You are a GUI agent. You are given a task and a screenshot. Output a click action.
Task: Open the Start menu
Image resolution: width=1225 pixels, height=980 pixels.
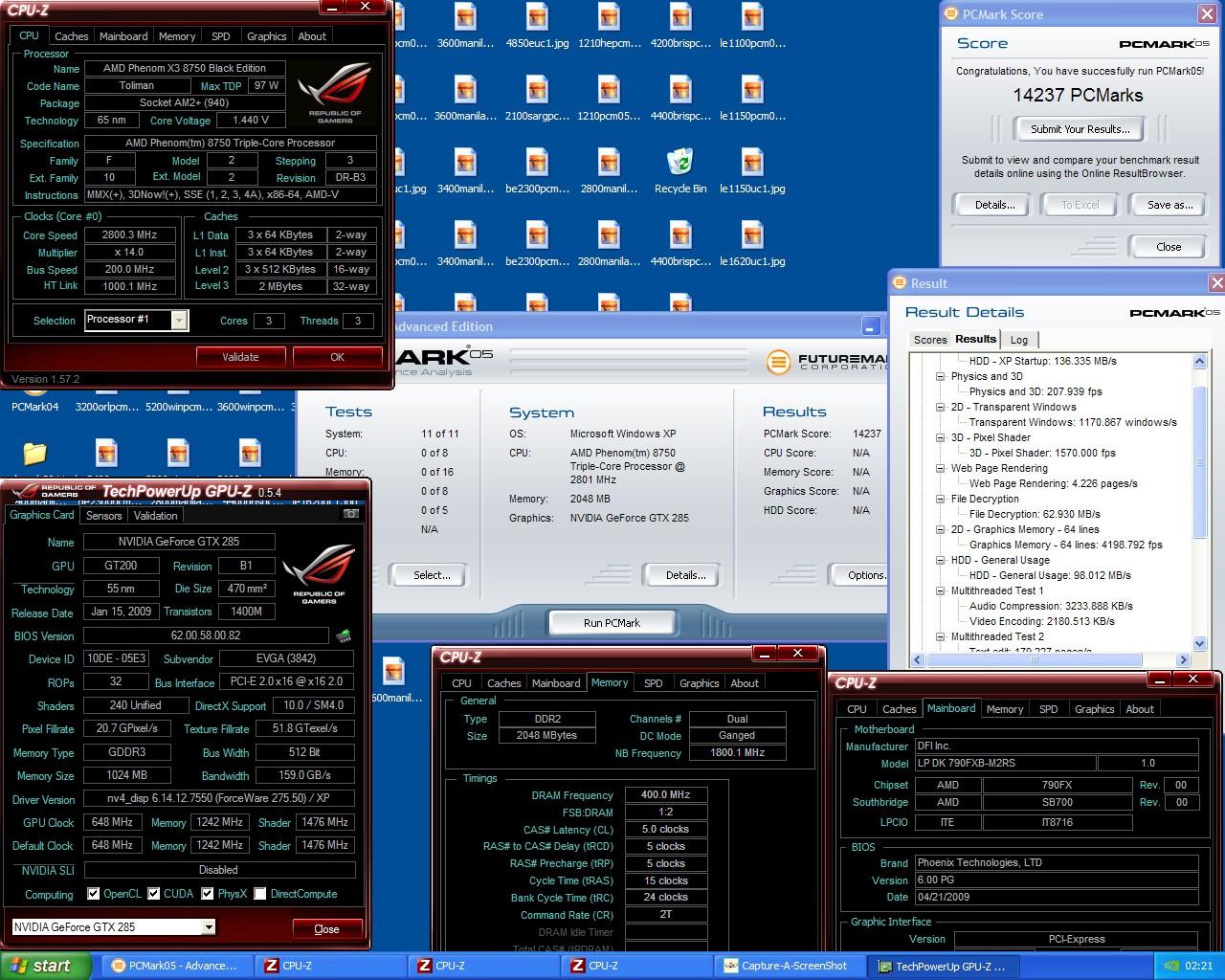[x=46, y=966]
